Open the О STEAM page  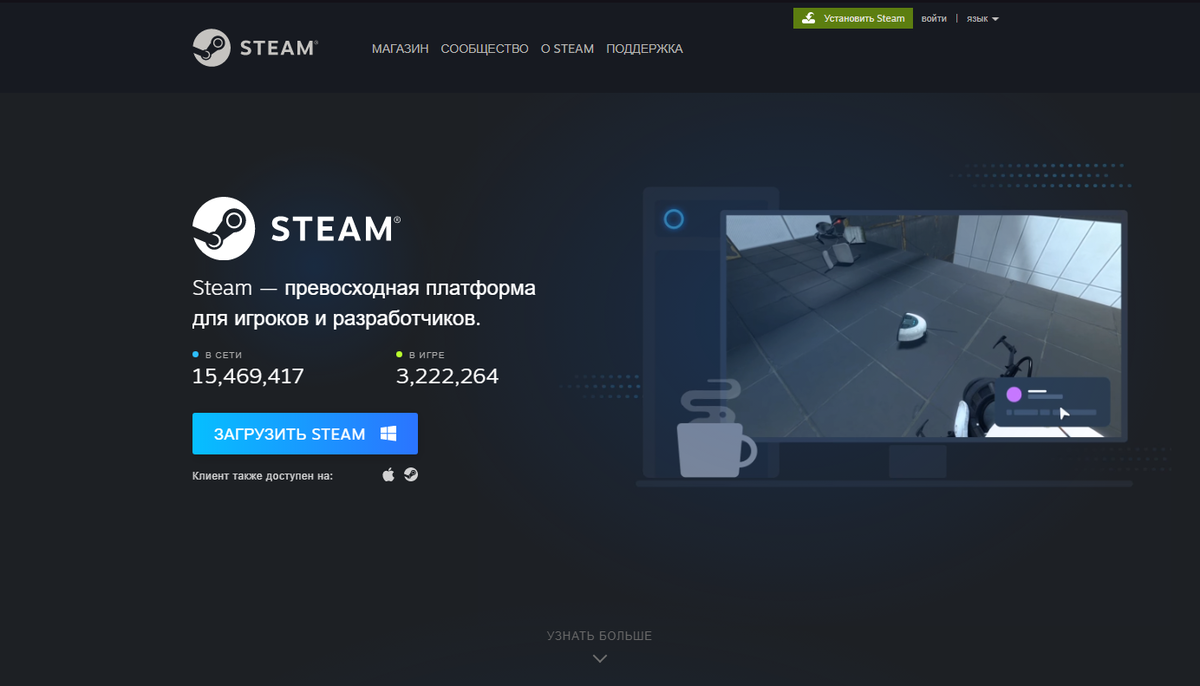click(567, 48)
